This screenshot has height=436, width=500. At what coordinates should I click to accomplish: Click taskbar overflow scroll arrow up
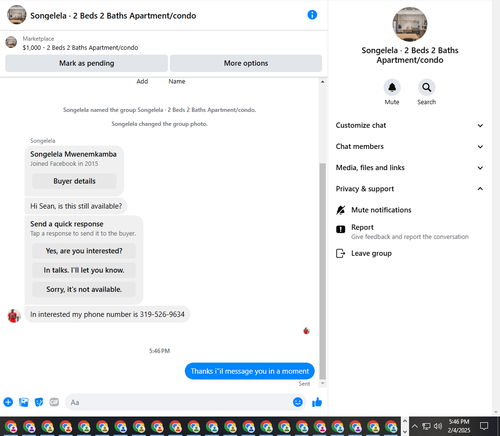(405, 421)
